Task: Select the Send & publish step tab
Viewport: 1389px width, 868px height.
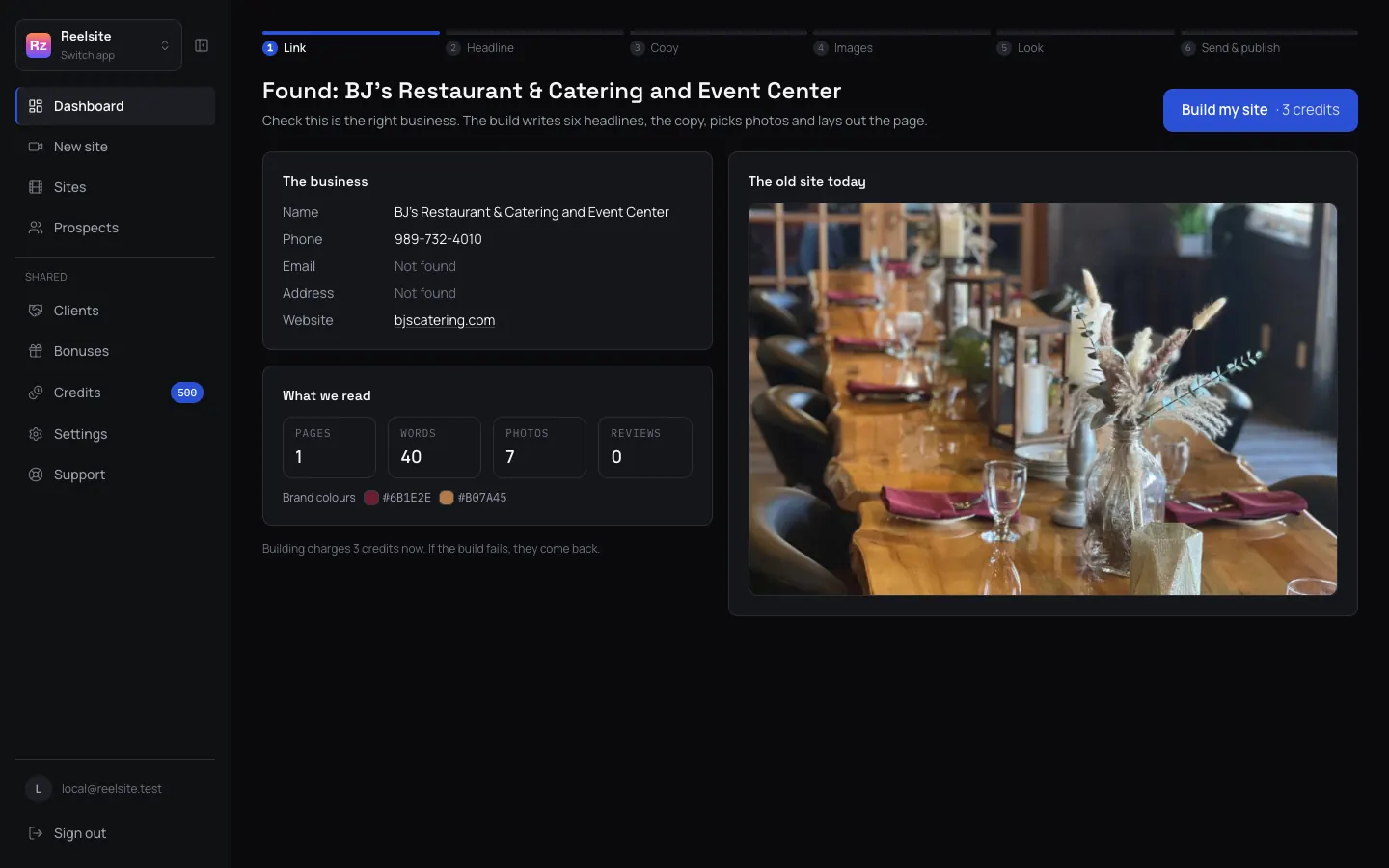Action: point(1269,45)
